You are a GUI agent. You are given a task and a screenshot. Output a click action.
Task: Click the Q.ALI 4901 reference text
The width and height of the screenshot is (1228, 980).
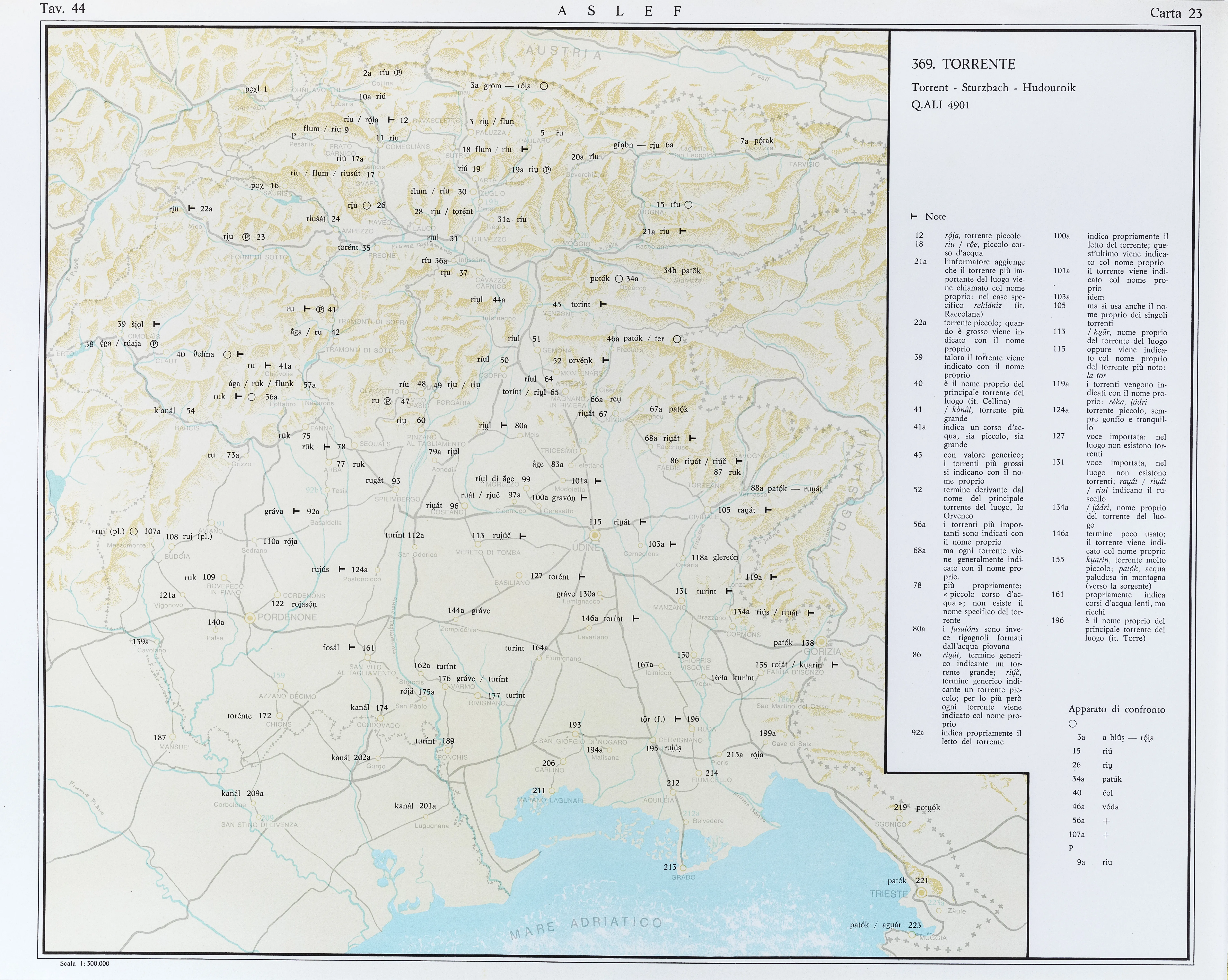point(940,105)
